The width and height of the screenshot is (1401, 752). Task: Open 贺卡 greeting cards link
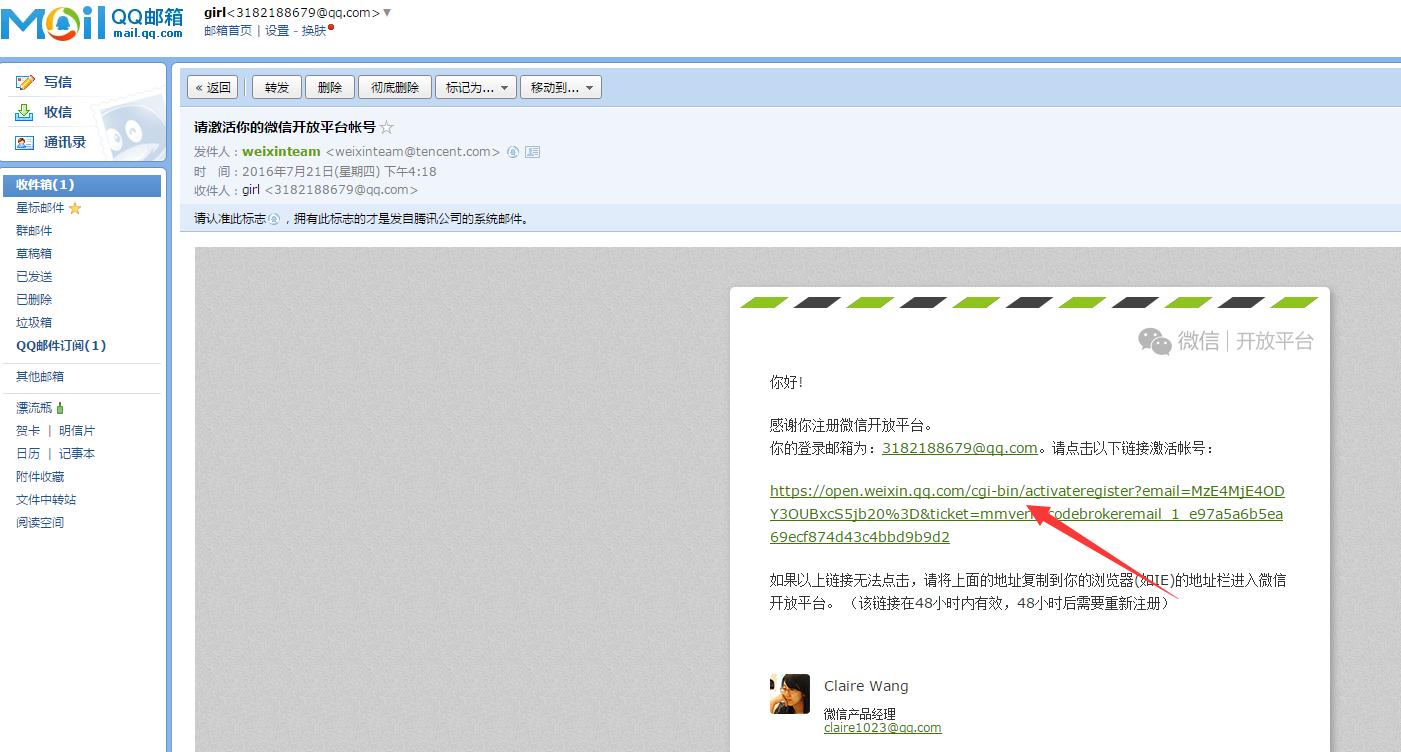28,431
